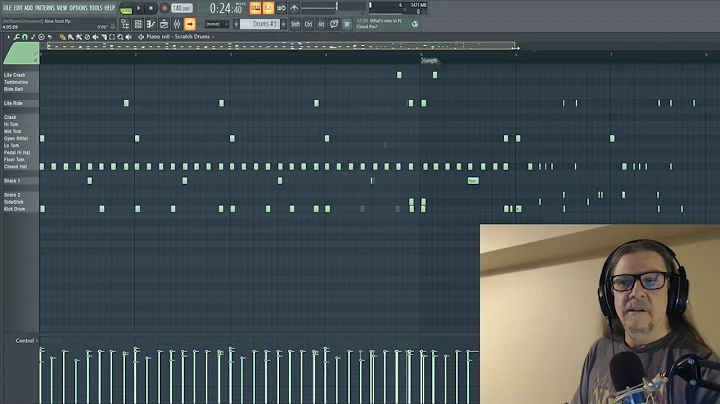Click the piano roll top scrollbar minimap
This screenshot has width=720, height=404.
(280, 46)
